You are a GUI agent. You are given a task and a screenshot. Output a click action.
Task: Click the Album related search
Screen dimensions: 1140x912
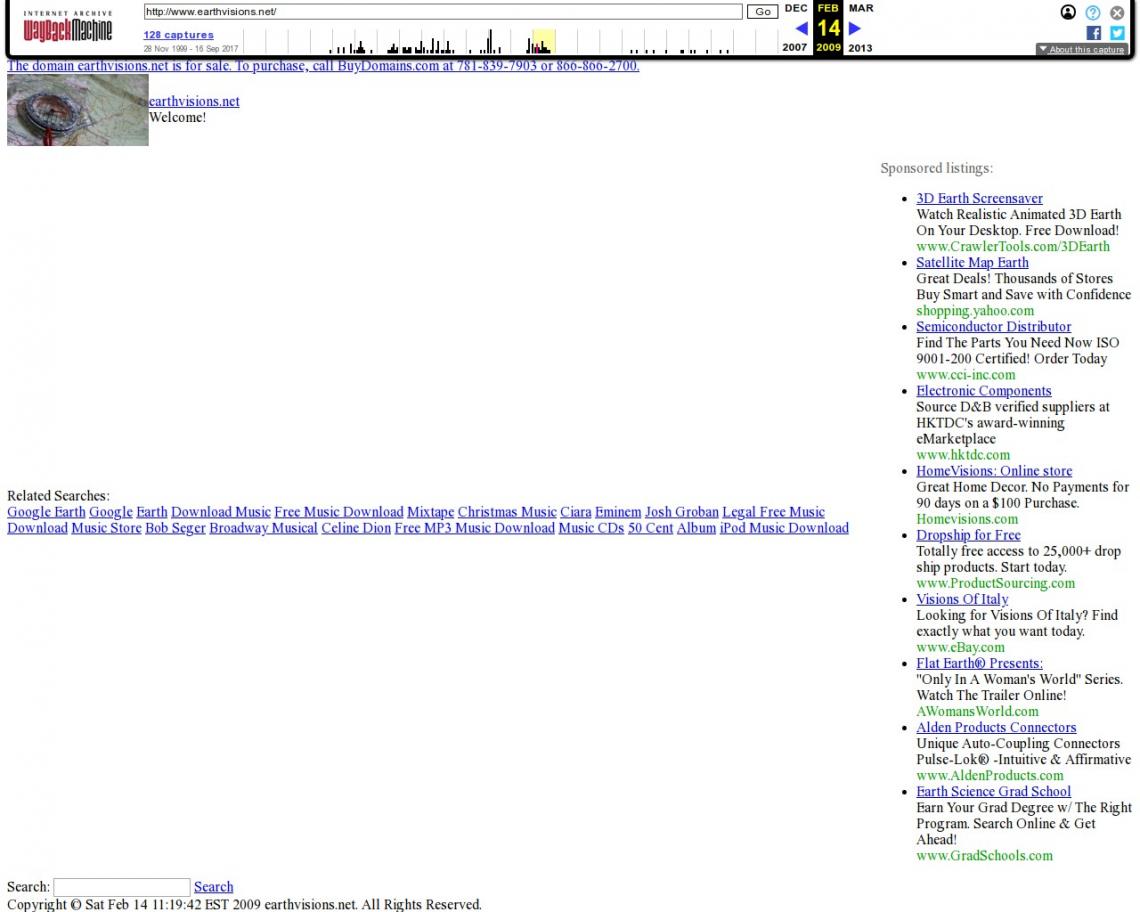pos(697,528)
